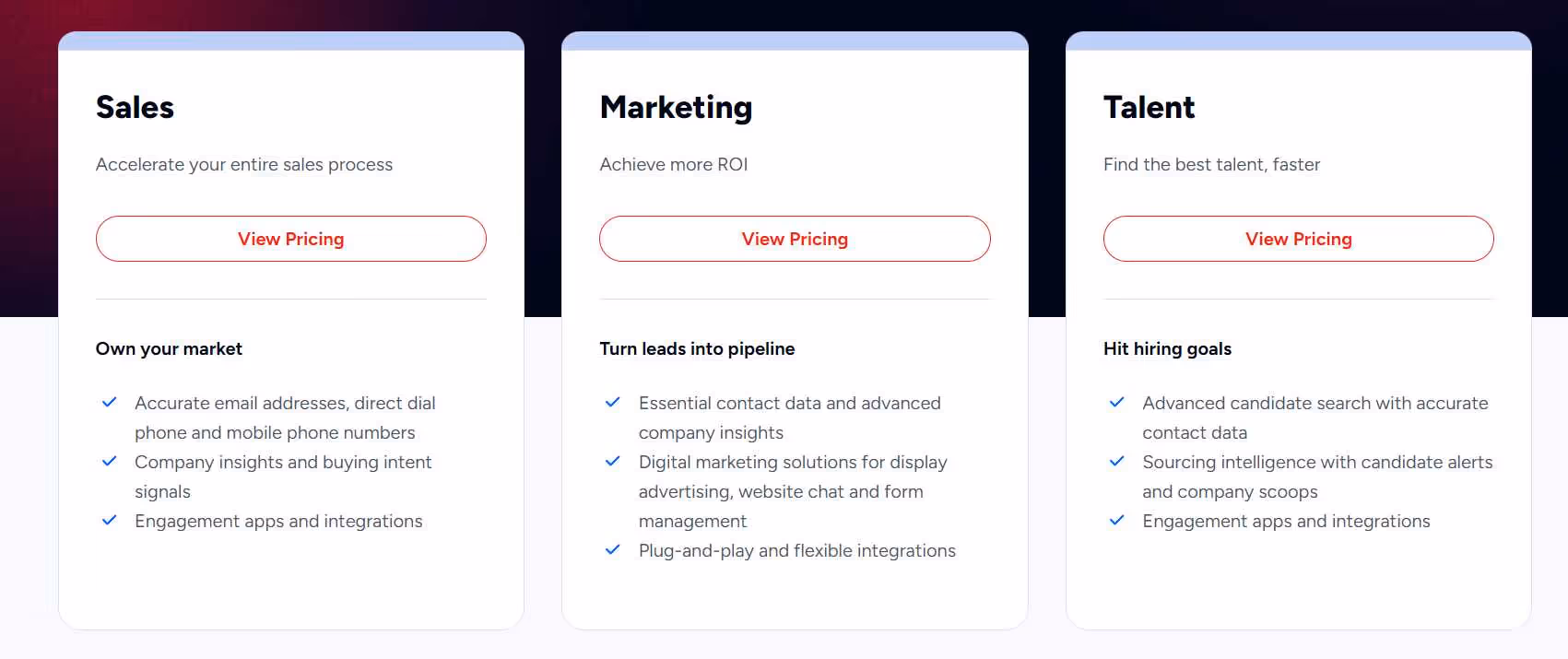Image resolution: width=1568 pixels, height=659 pixels.
Task: Click checkmark beside "Advanced candidate search" item
Action: (1116, 403)
